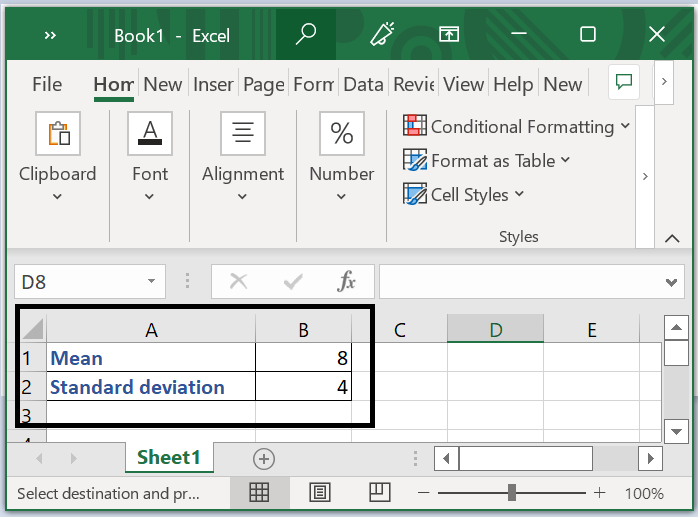Add a new sheet with plus icon
Viewport: 699px width, 517px height.
264,458
